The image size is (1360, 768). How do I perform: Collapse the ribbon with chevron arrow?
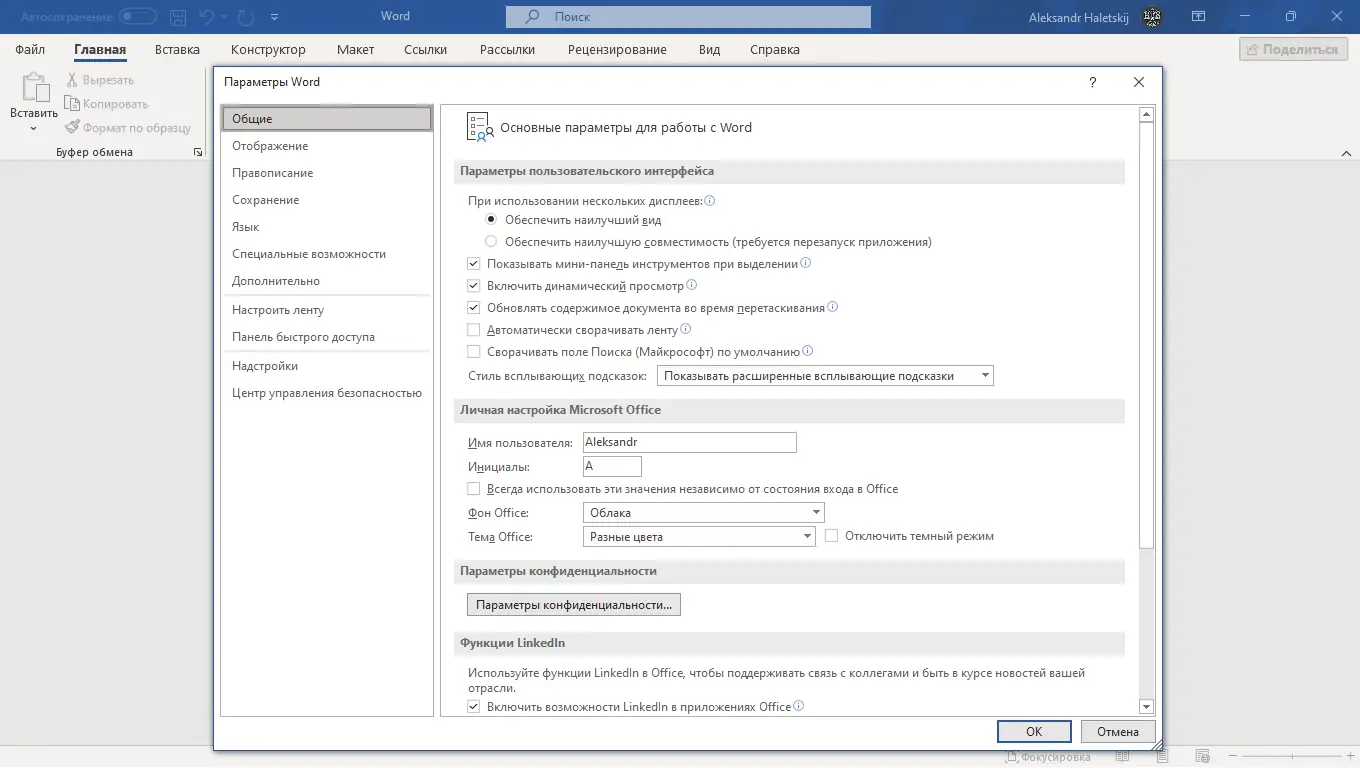1346,152
